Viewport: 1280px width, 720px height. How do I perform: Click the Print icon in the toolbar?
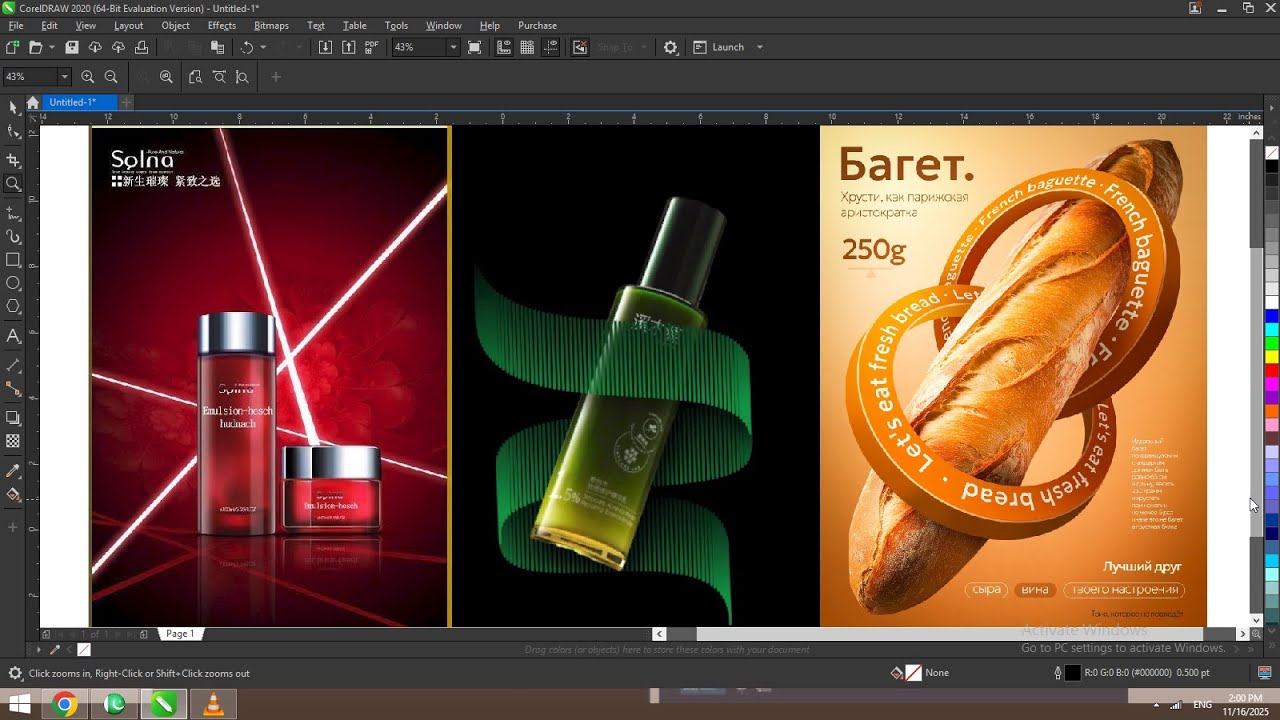coord(141,47)
